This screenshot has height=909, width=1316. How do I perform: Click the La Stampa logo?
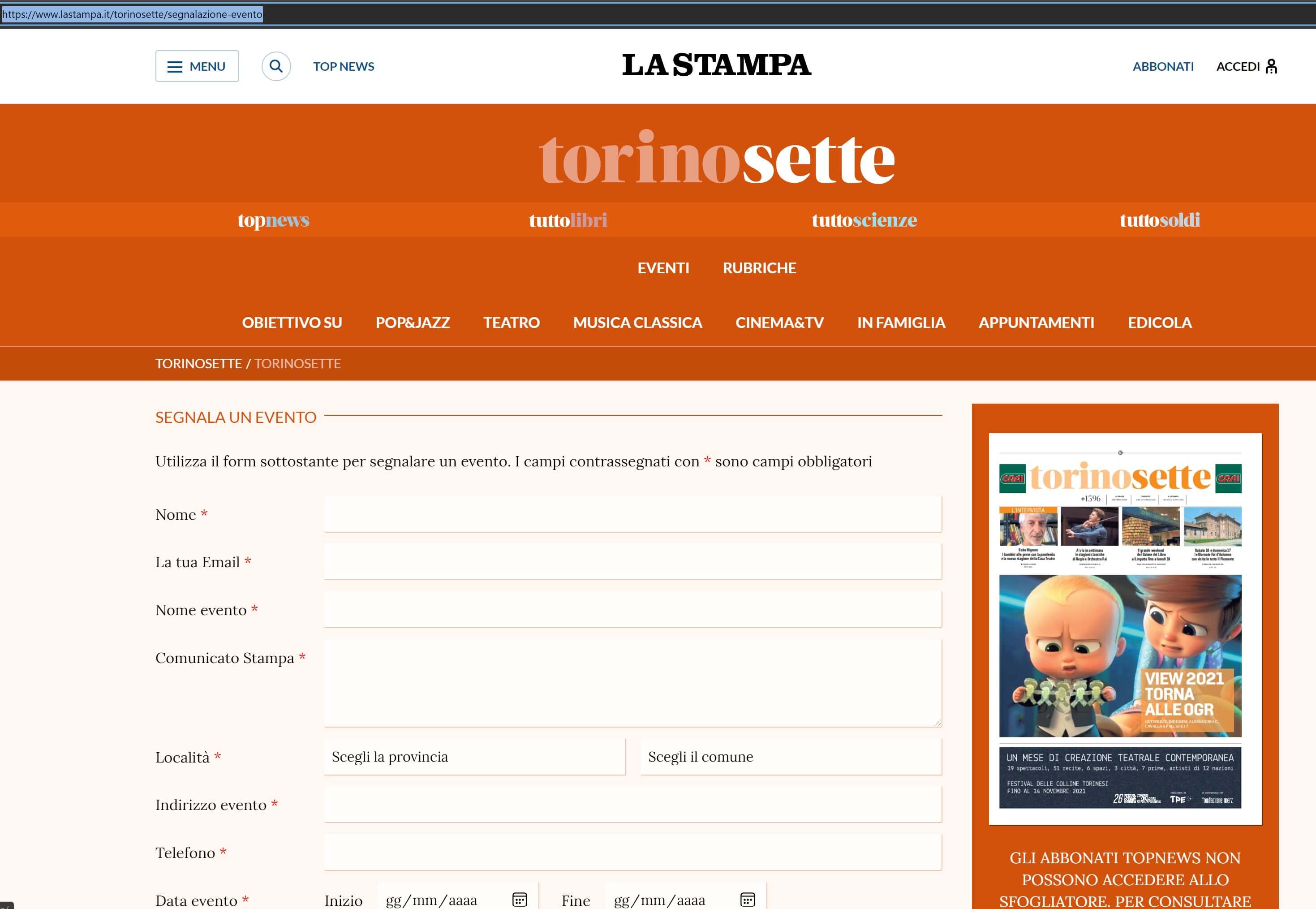coord(716,65)
